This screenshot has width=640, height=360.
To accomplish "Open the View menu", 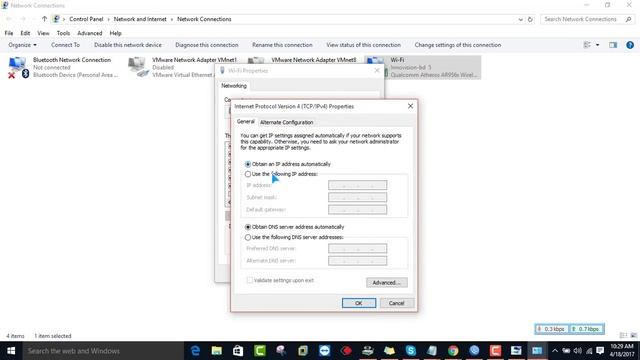I will [43, 33].
